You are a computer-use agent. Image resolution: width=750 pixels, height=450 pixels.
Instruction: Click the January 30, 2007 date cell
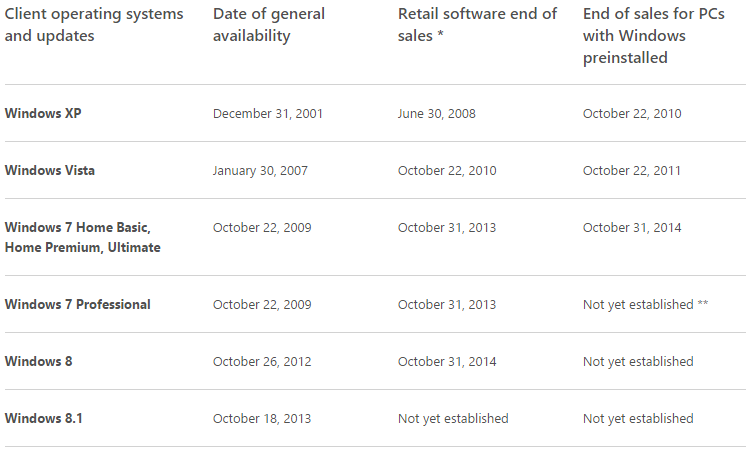pos(260,171)
